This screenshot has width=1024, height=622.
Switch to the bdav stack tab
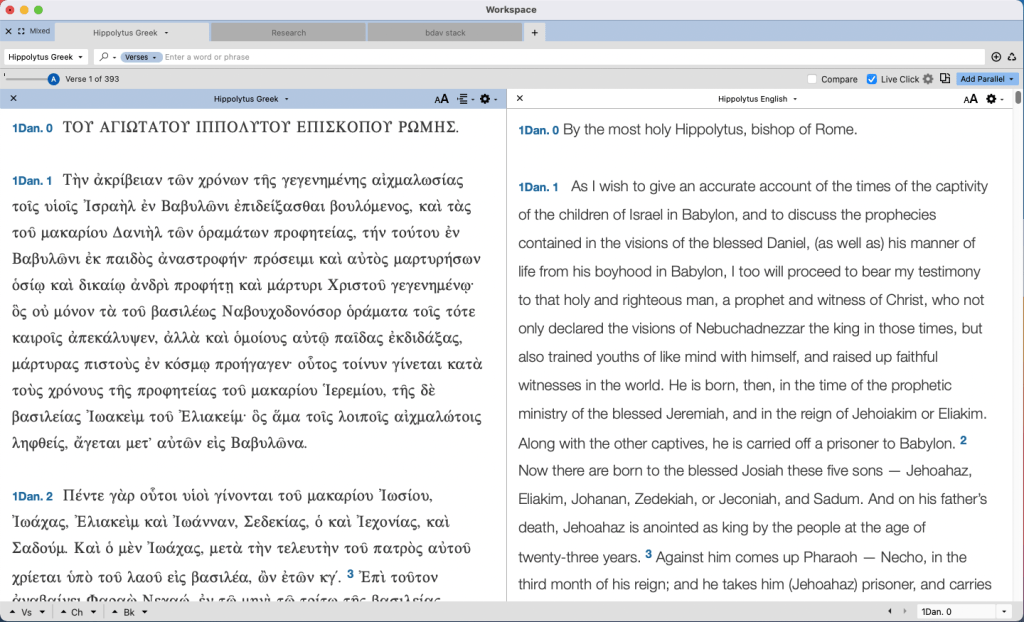pos(444,33)
